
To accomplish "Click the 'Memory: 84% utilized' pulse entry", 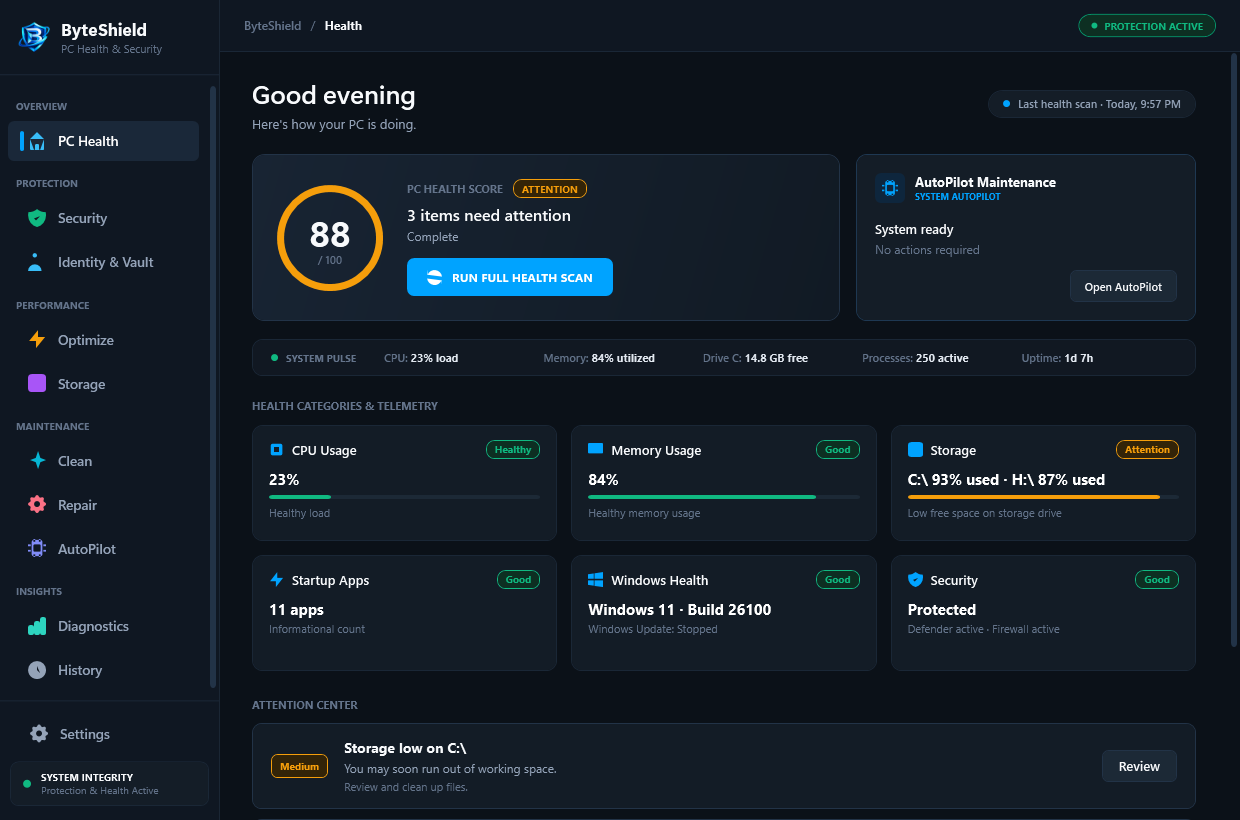I will pos(599,358).
